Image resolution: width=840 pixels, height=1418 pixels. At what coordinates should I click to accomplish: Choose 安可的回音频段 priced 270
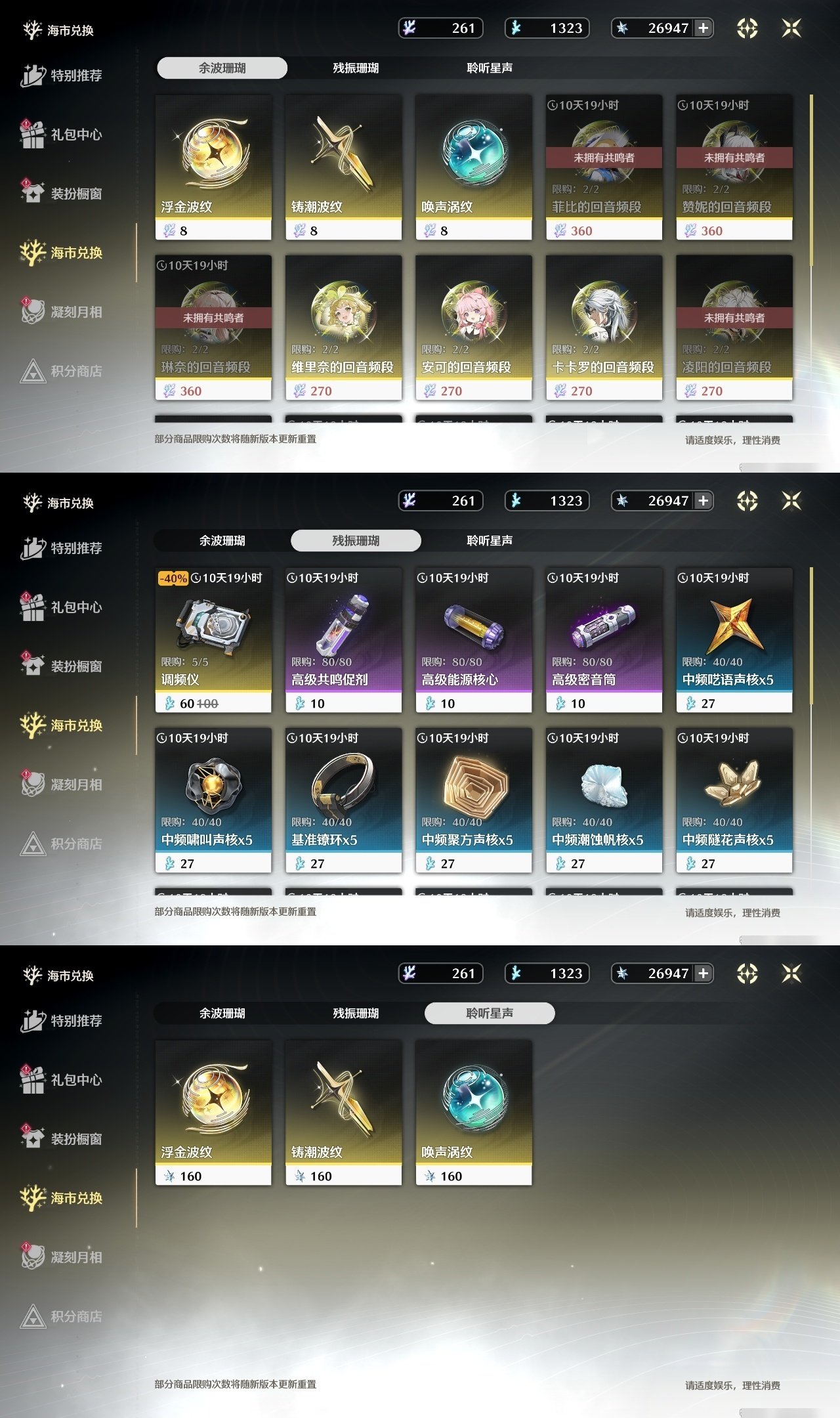(474, 328)
